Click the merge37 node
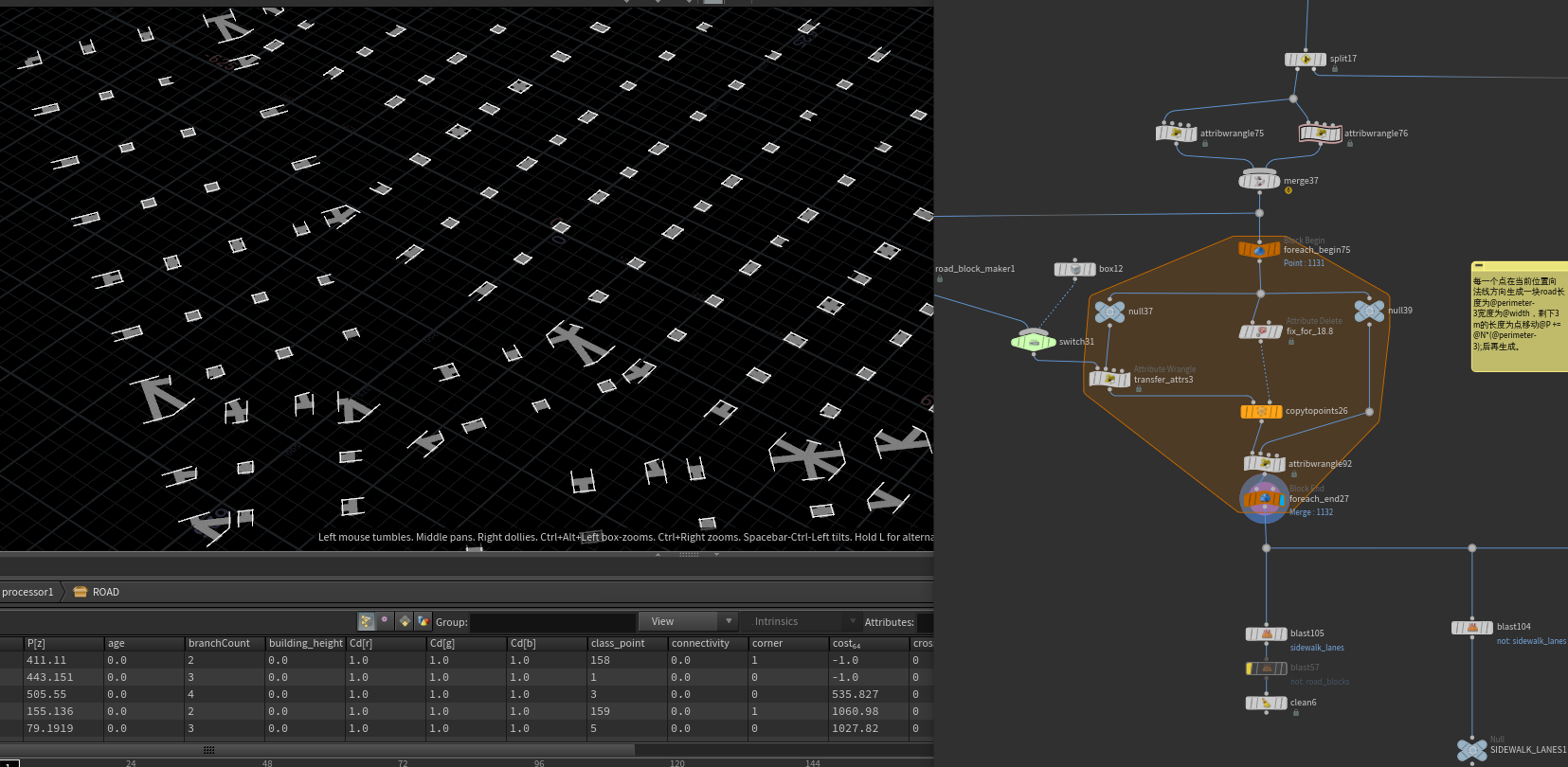 click(x=1259, y=181)
